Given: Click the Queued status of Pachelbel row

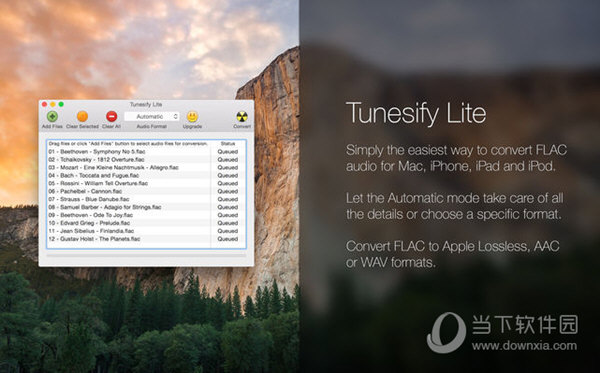Looking at the screenshot, I should tap(228, 191).
